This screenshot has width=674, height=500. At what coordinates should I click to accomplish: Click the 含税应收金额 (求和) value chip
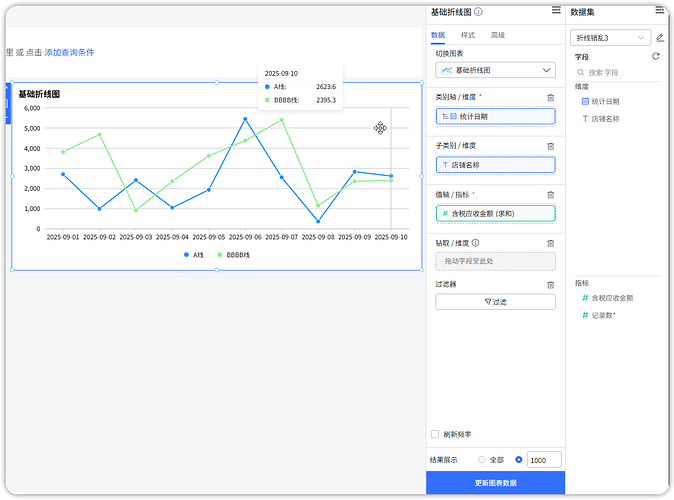click(x=495, y=214)
